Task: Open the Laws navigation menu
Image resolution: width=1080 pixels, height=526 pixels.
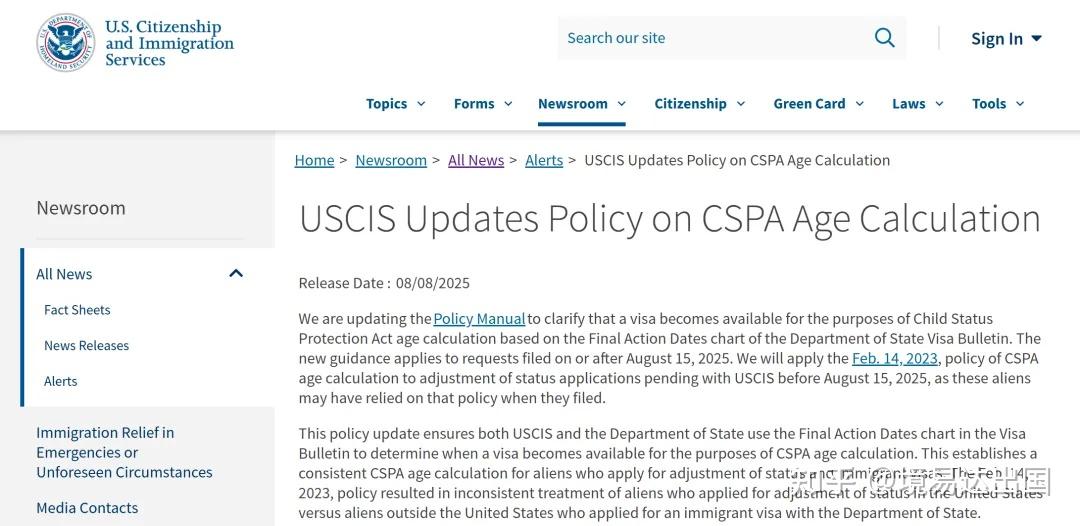Action: (917, 104)
